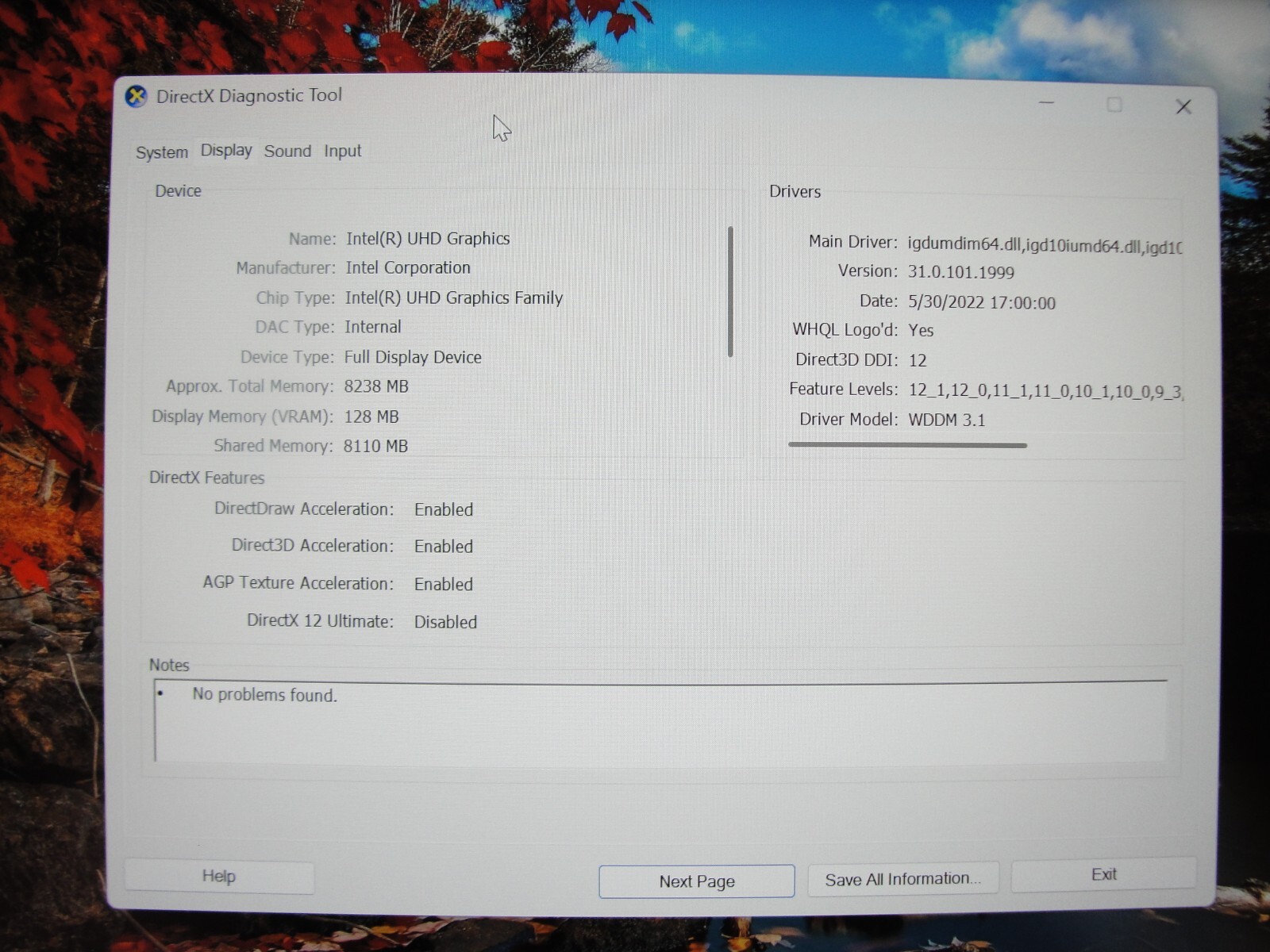
Task: Click the 'Drivers' group label
Action: coord(795,191)
